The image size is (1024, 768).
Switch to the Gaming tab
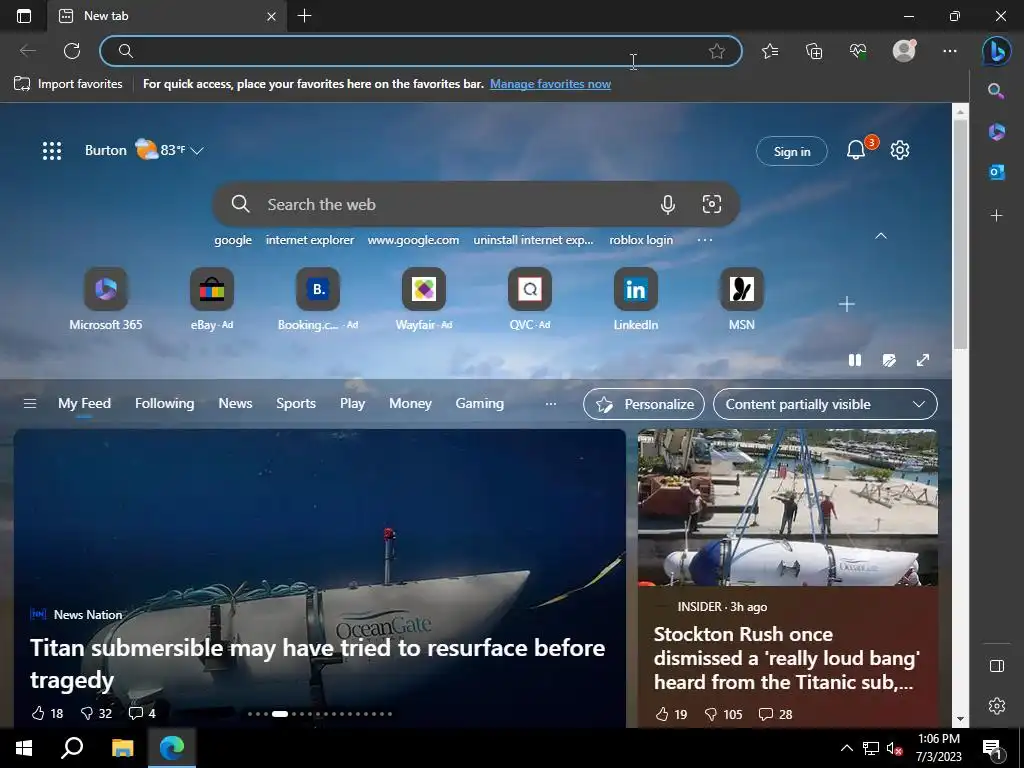[x=479, y=404]
